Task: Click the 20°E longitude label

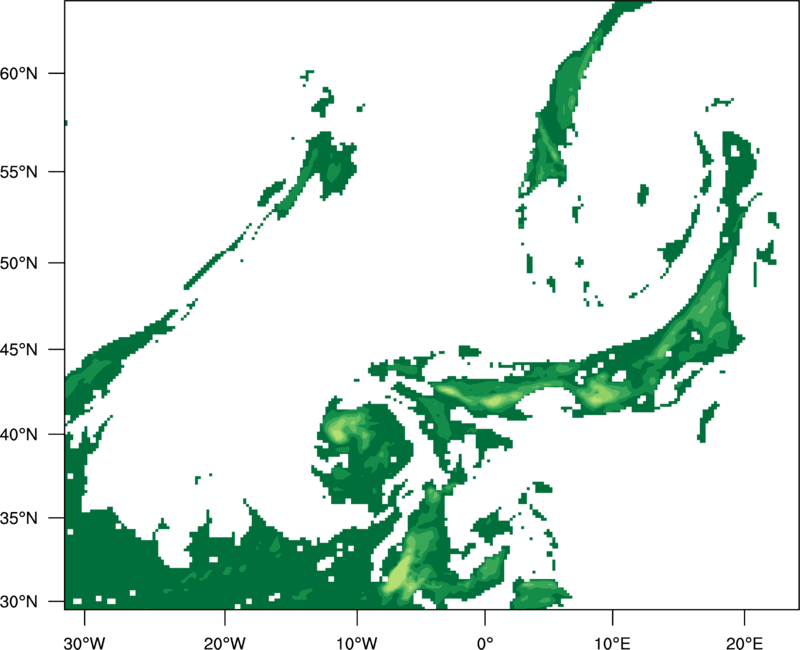Action: 744,643
